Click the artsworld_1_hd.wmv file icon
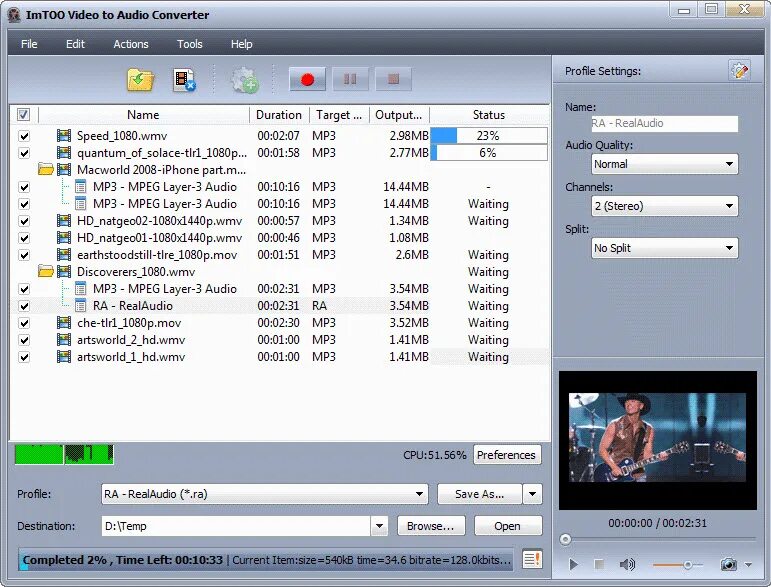The image size is (771, 587). 63,356
